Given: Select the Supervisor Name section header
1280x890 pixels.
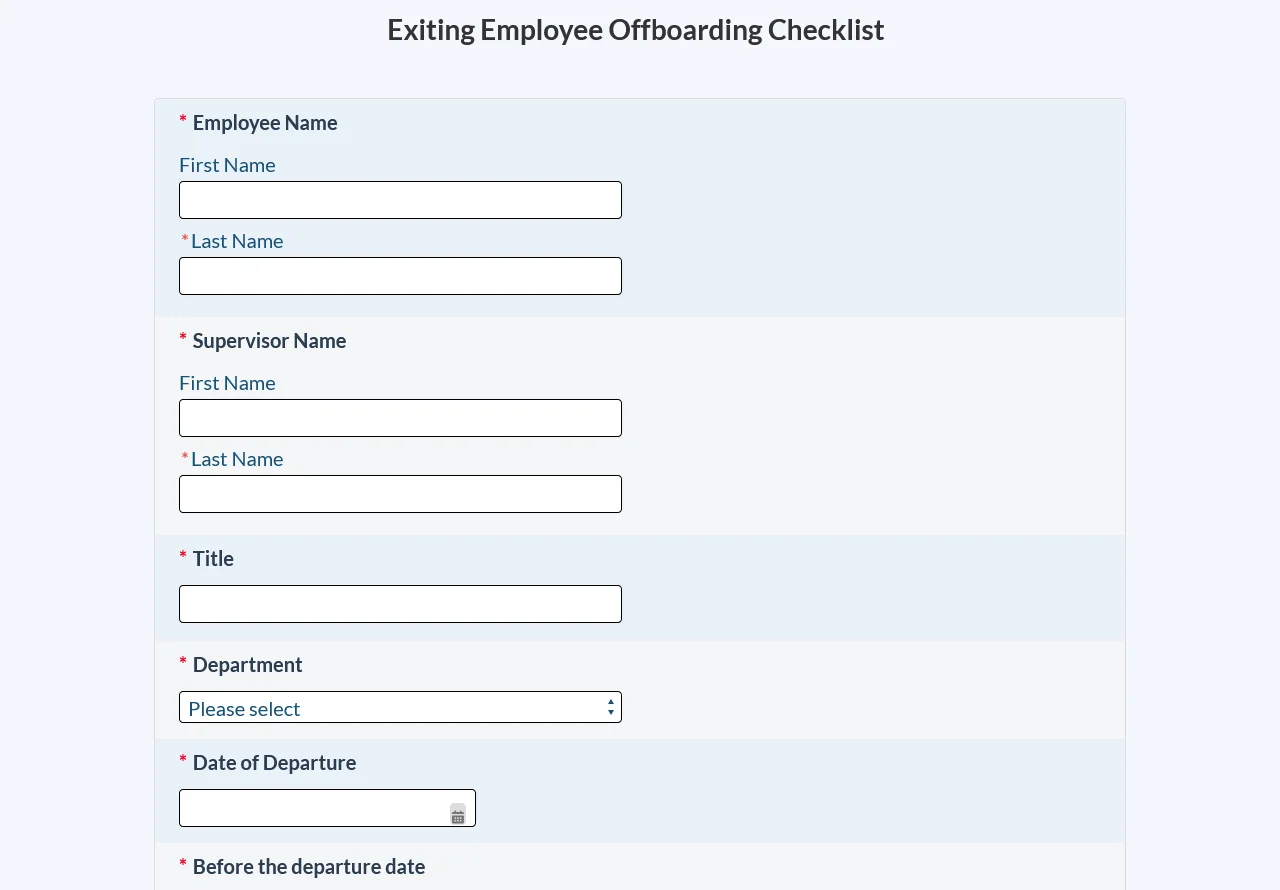Looking at the screenshot, I should coord(268,340).
